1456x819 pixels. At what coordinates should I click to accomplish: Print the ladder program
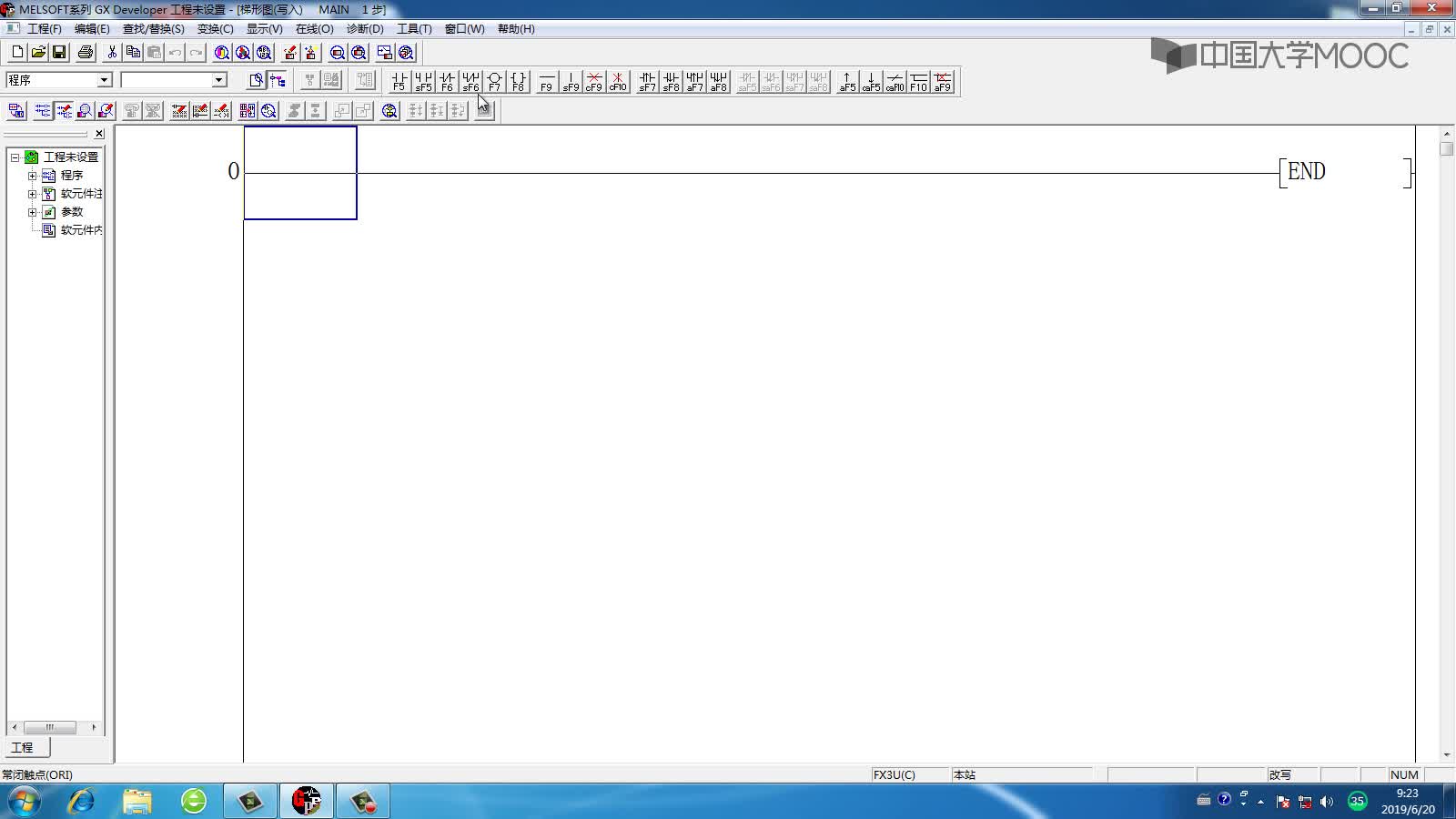coord(85,53)
